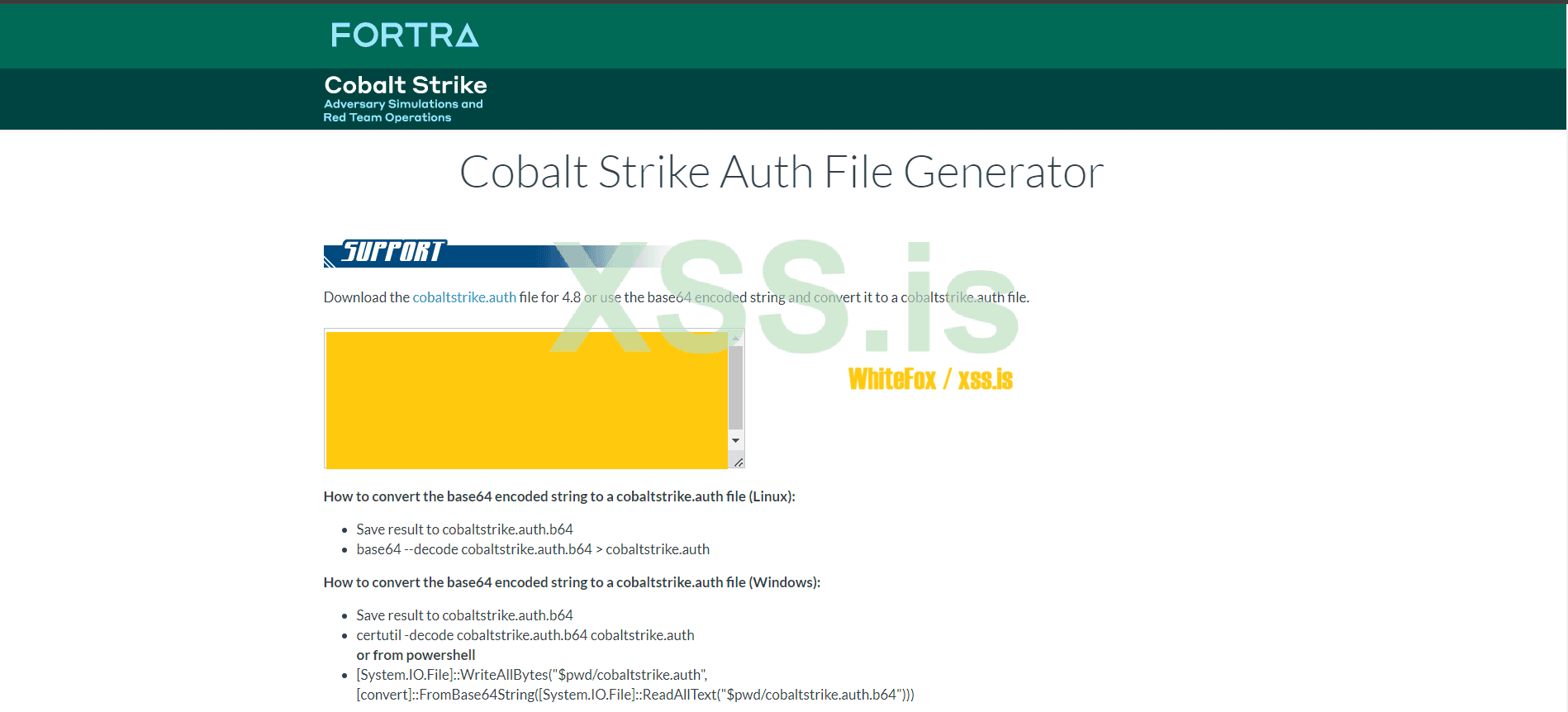1568x712 pixels.
Task: Select the Windows conversion instructions heading
Action: click(x=572, y=582)
